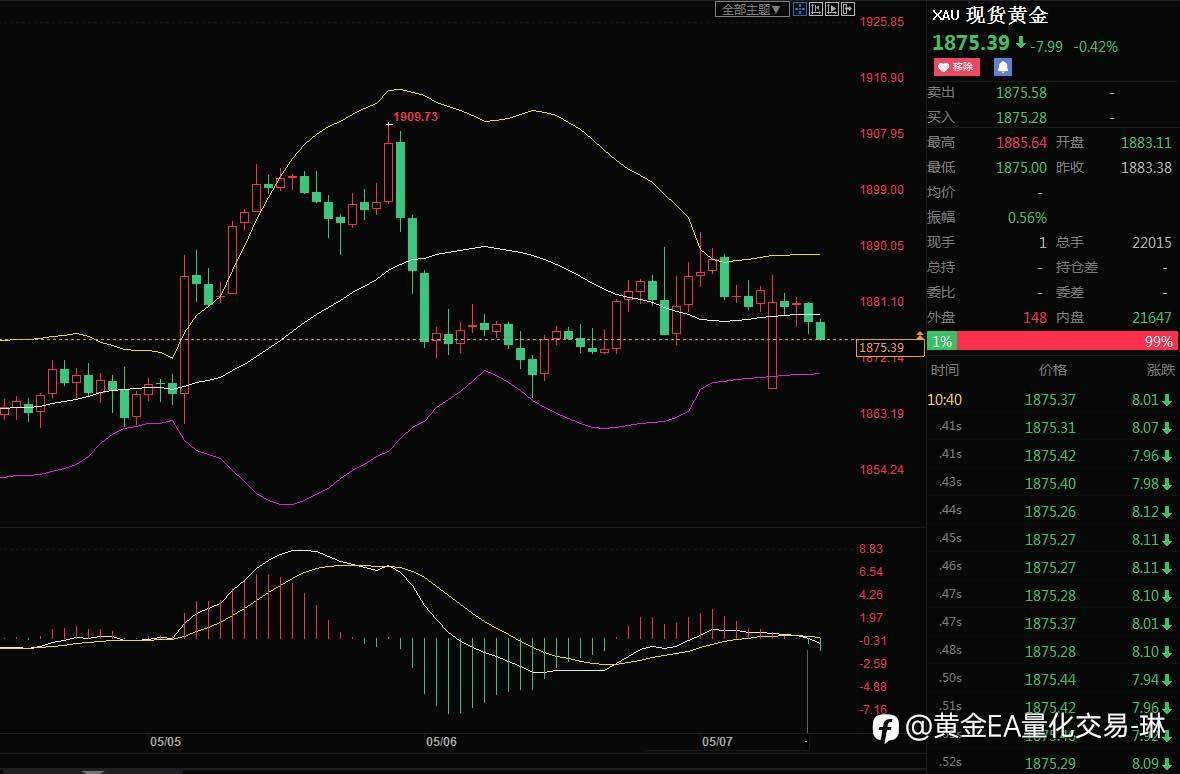Click the 05/06 date label on the time axis
The image size is (1180, 774).
(441, 742)
